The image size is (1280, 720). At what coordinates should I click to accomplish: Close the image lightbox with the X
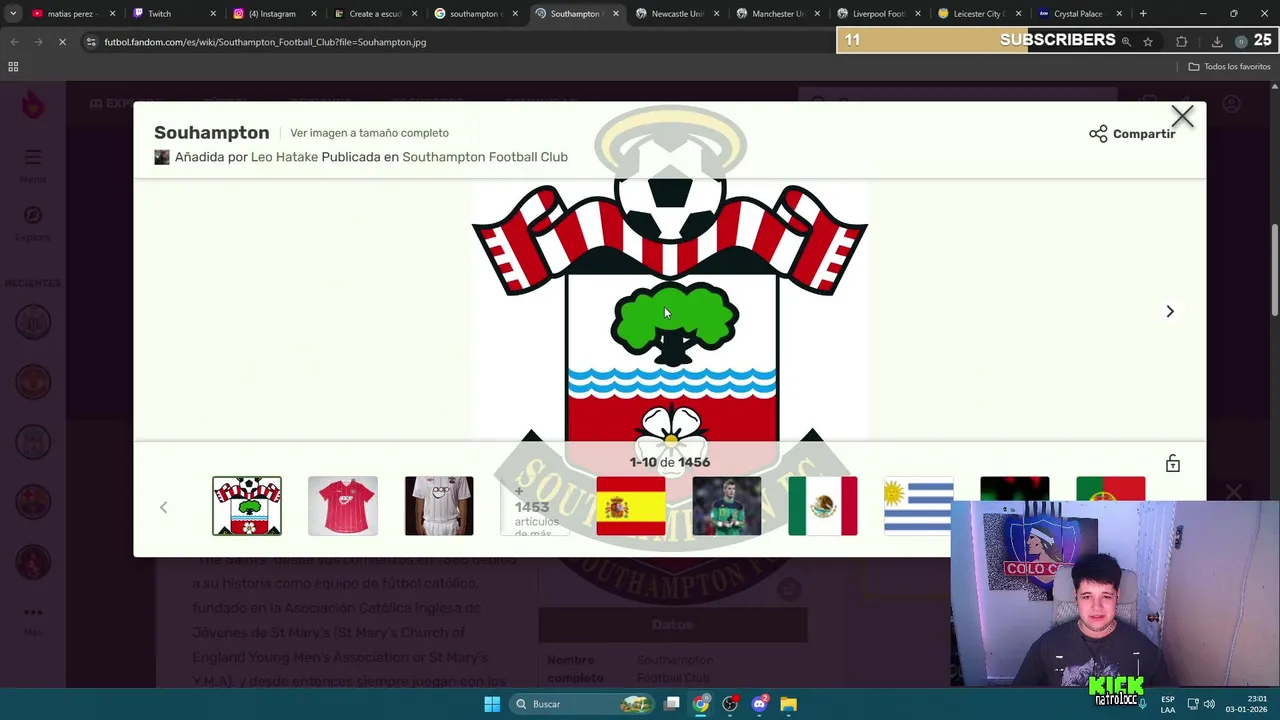point(1182,117)
